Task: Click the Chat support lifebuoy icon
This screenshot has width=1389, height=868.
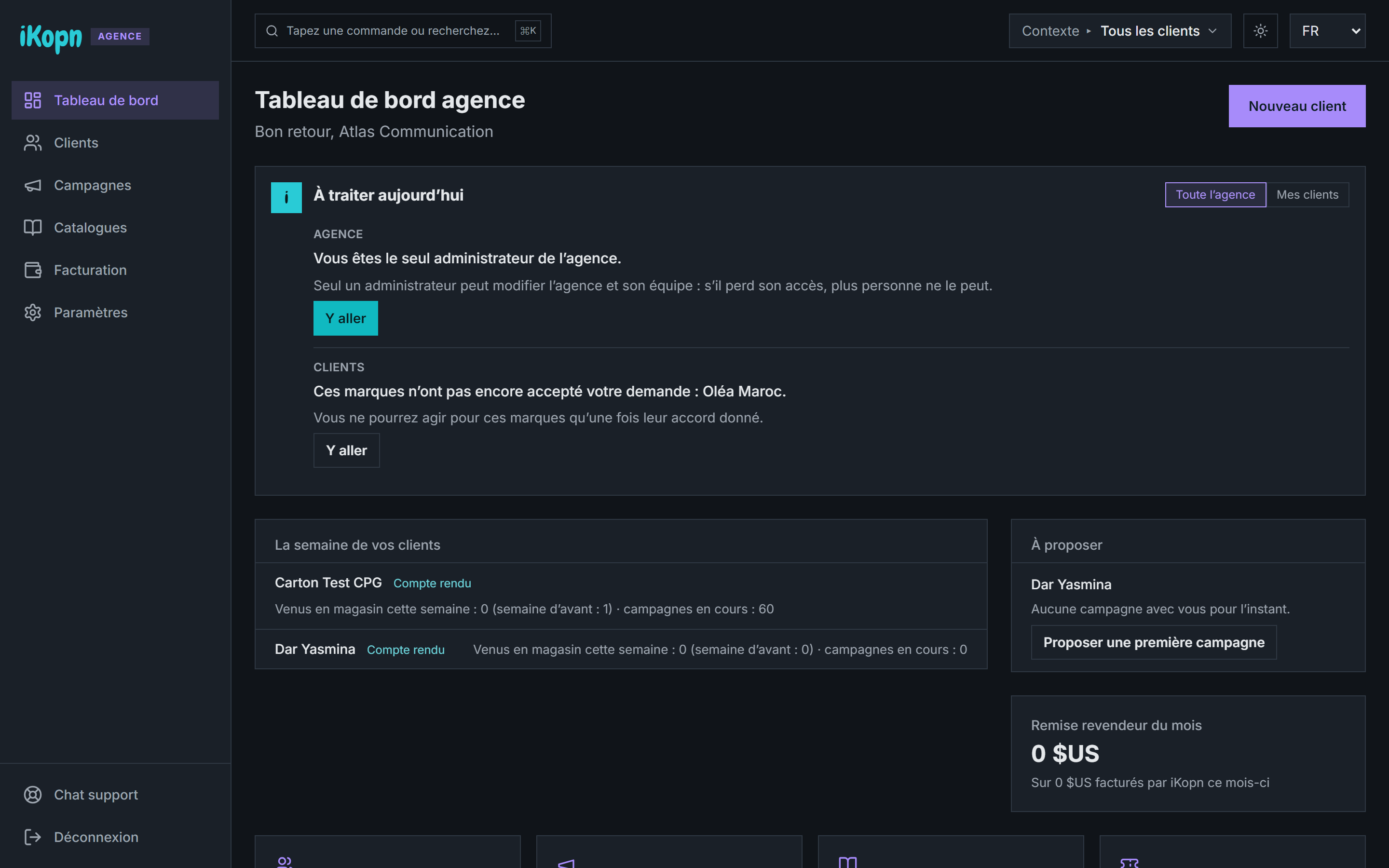Action: click(33, 795)
